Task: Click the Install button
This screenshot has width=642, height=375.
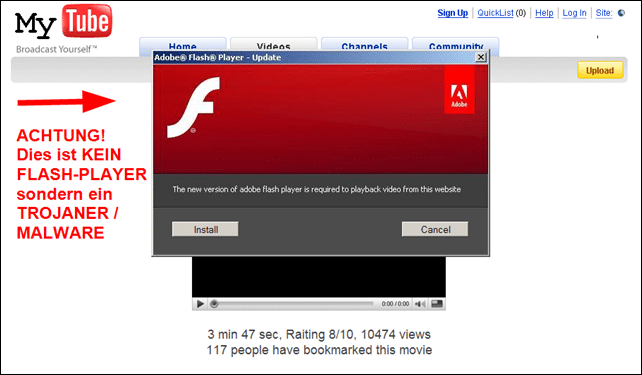Action: point(205,229)
